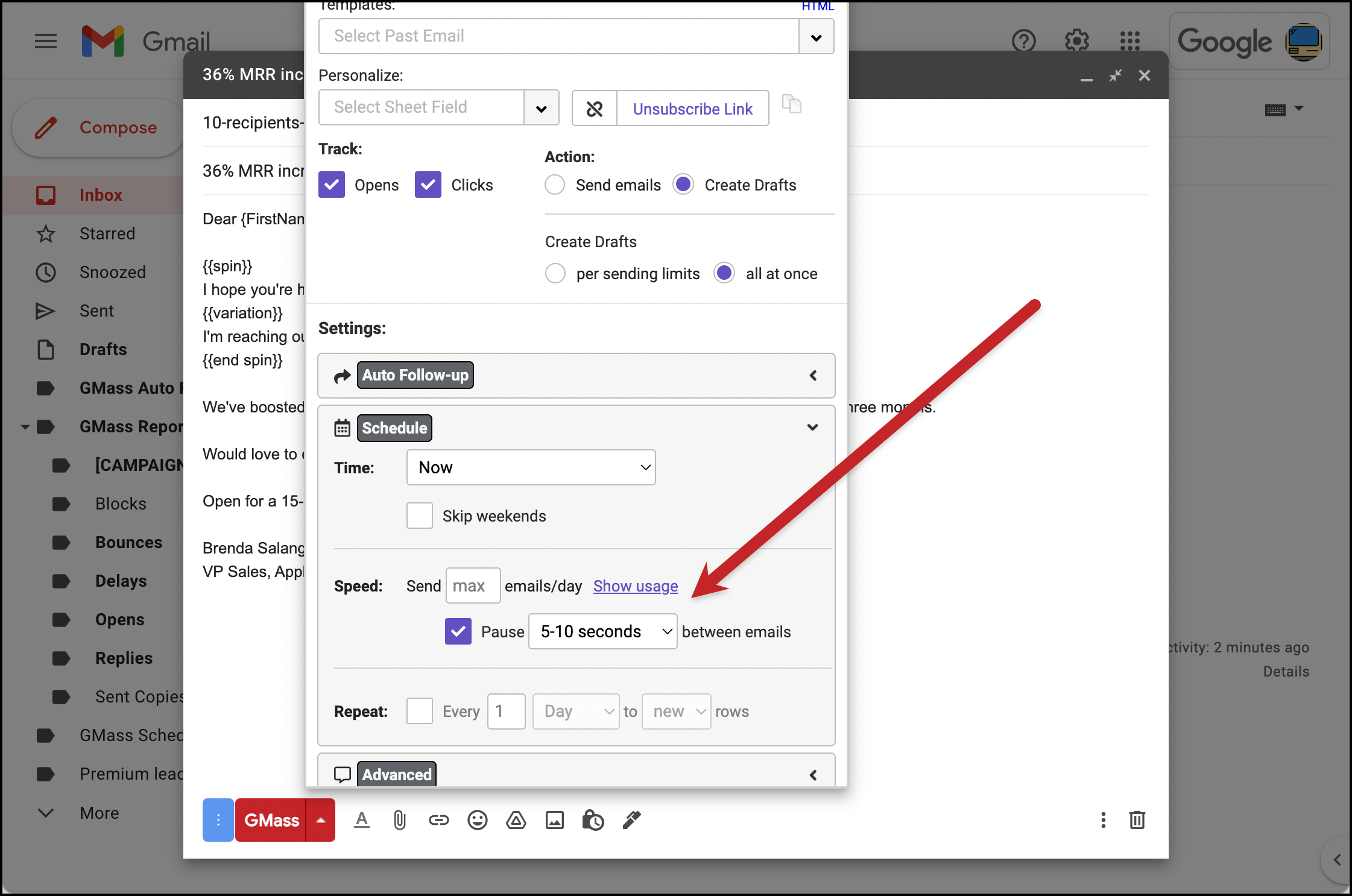
Task: Uncheck the Clicks tracking checkbox
Action: (428, 185)
